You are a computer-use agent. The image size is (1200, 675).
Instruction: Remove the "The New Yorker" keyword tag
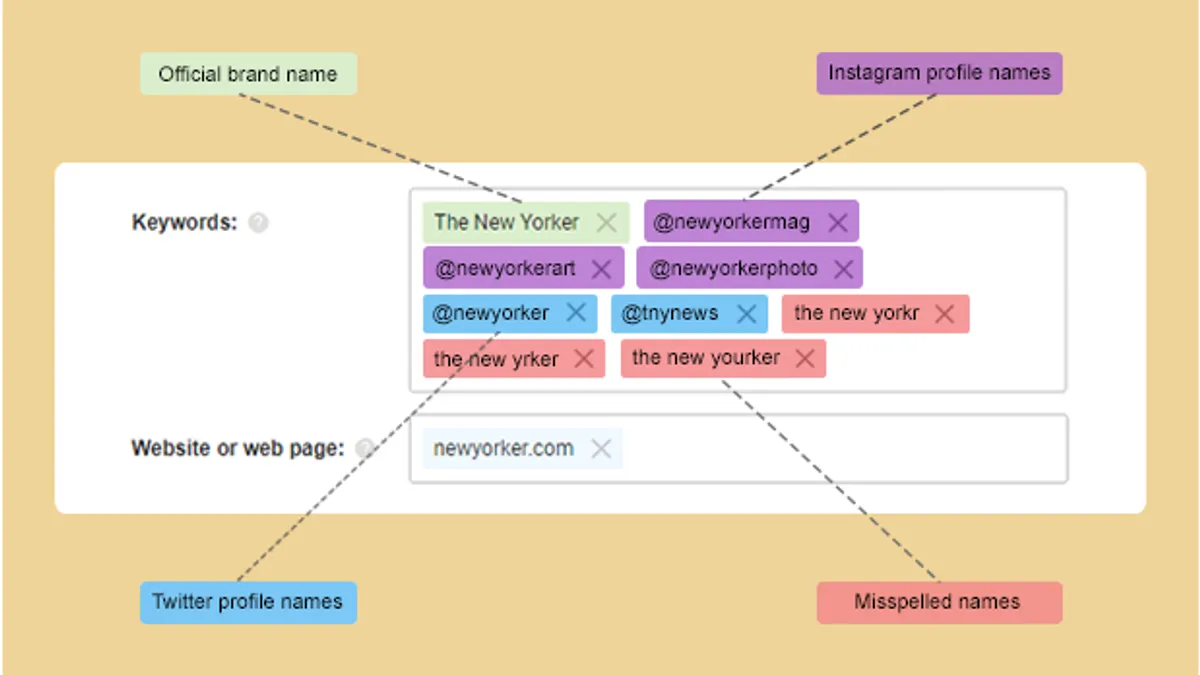click(x=606, y=222)
